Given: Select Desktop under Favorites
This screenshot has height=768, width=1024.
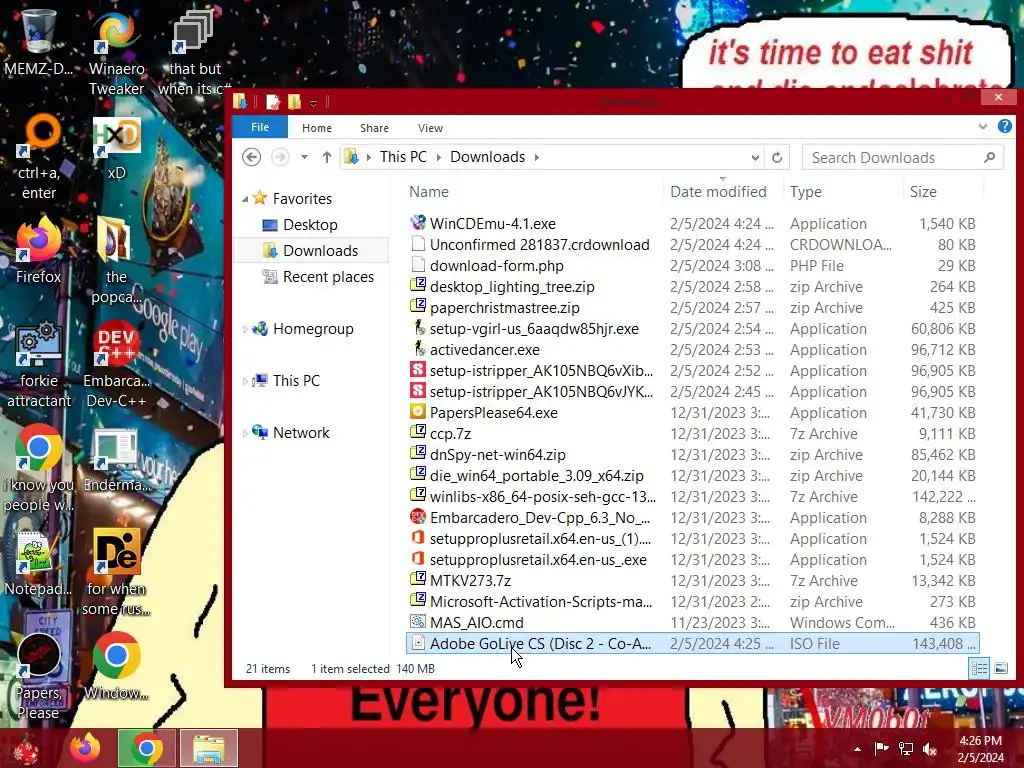Looking at the screenshot, I should 310,225.
